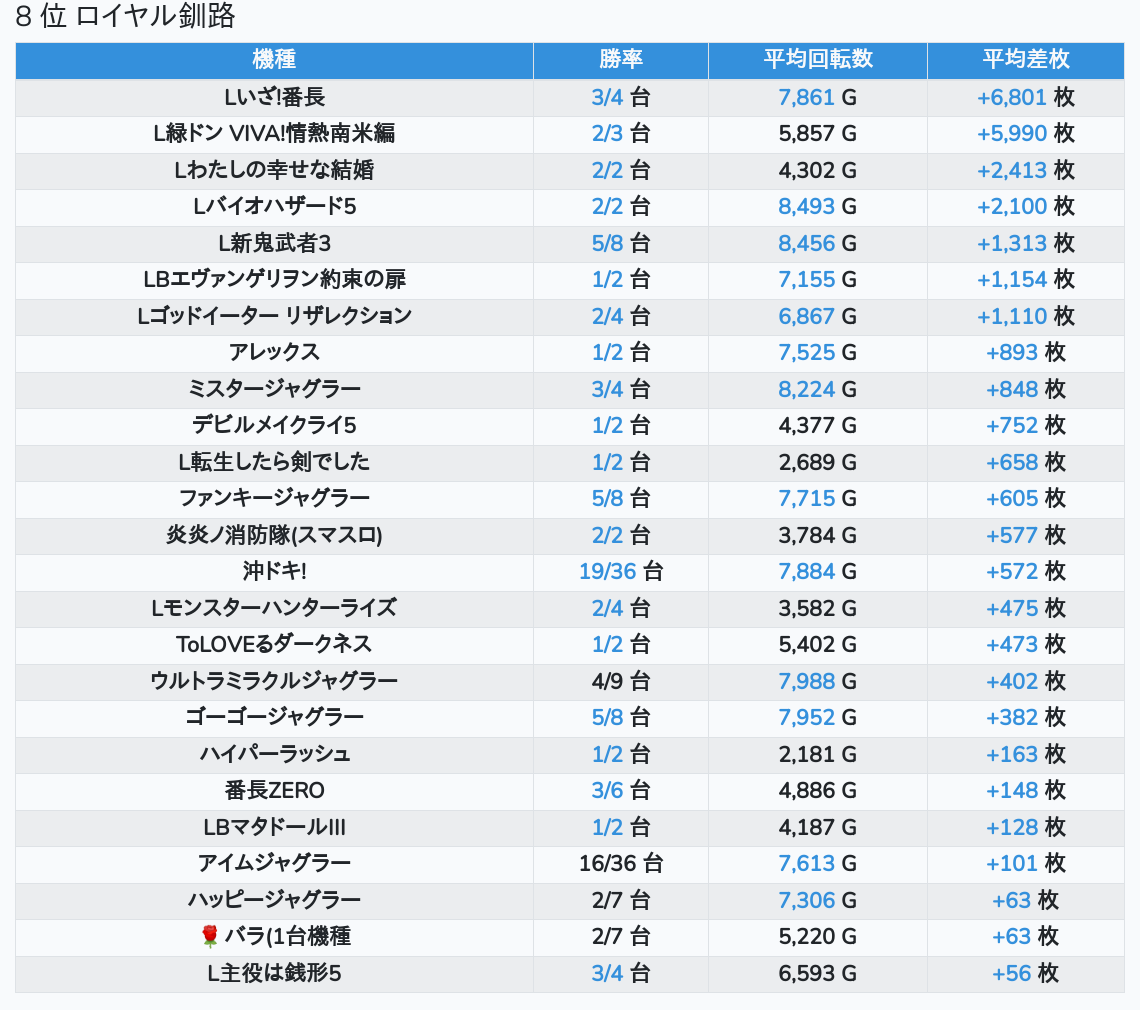Select the L新鬼武者3 row name

tap(274, 243)
